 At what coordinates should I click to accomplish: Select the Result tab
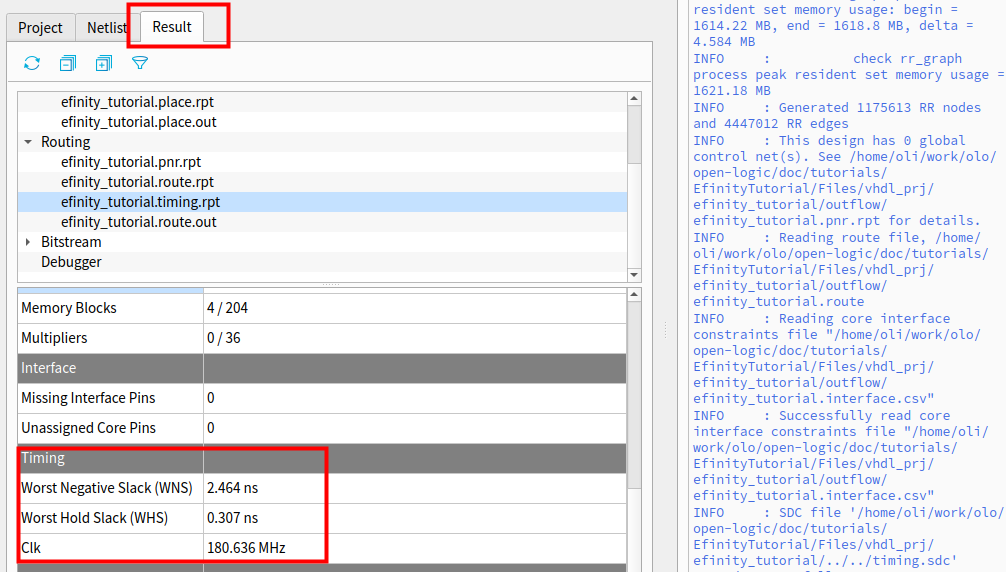coord(172,27)
